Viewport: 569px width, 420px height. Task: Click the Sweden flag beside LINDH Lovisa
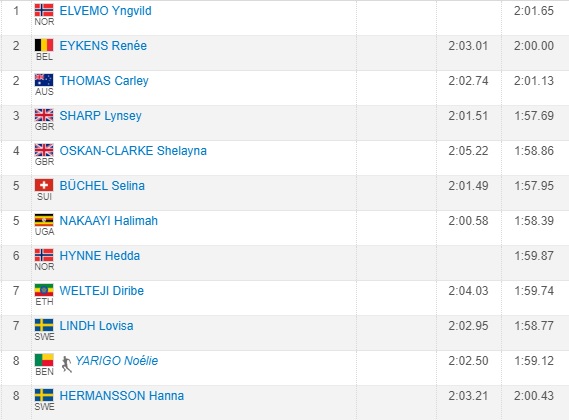click(x=44, y=325)
